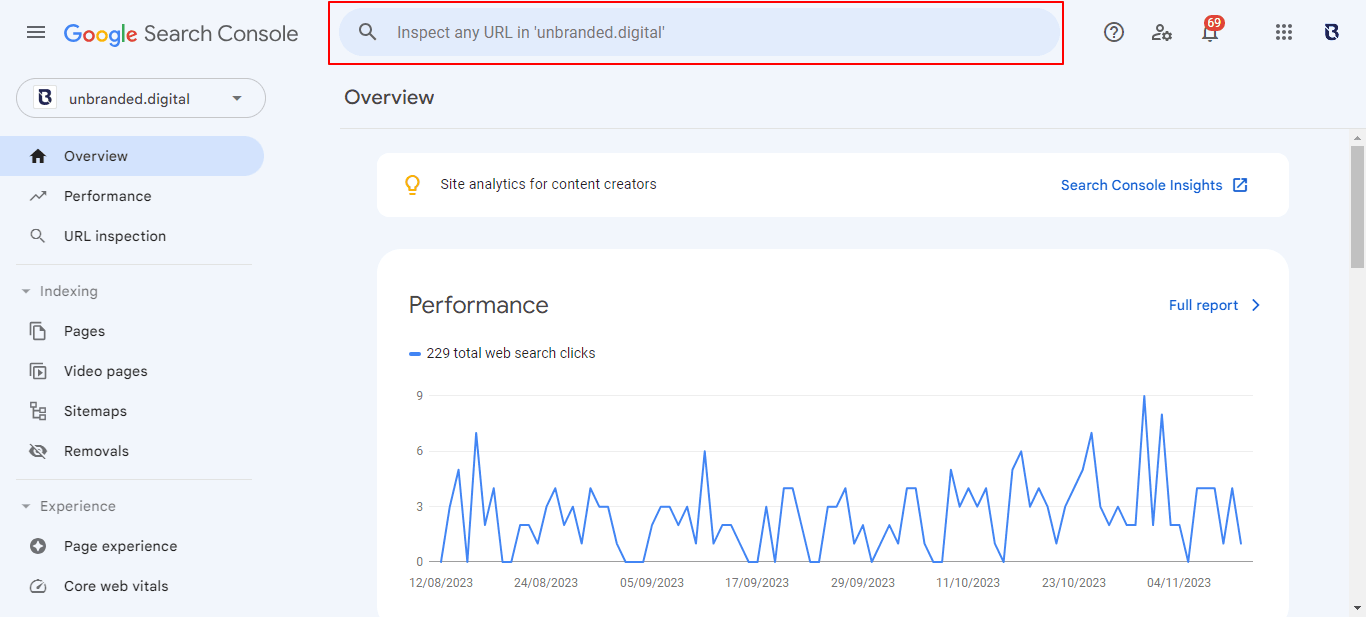Click the Sitemaps tree icon
The image size is (1366, 617).
point(38,411)
